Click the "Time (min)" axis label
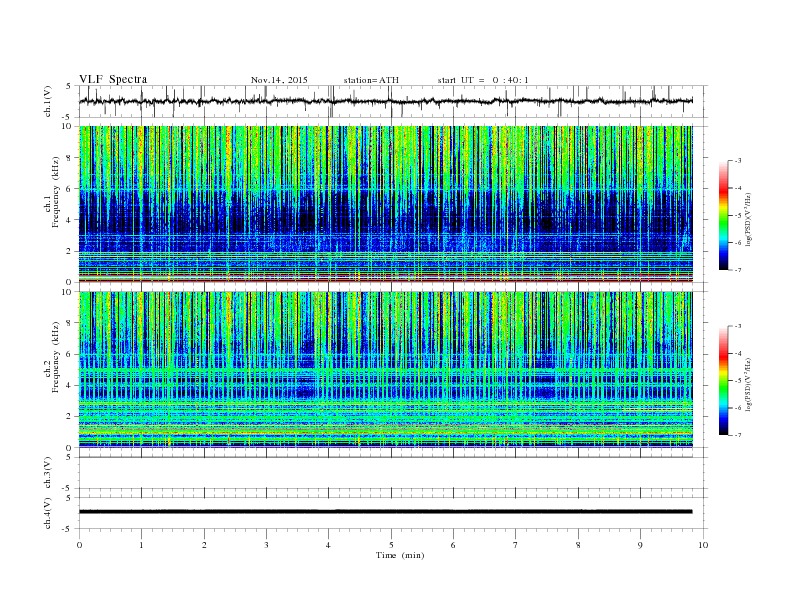This screenshot has width=792, height=612. [x=400, y=555]
